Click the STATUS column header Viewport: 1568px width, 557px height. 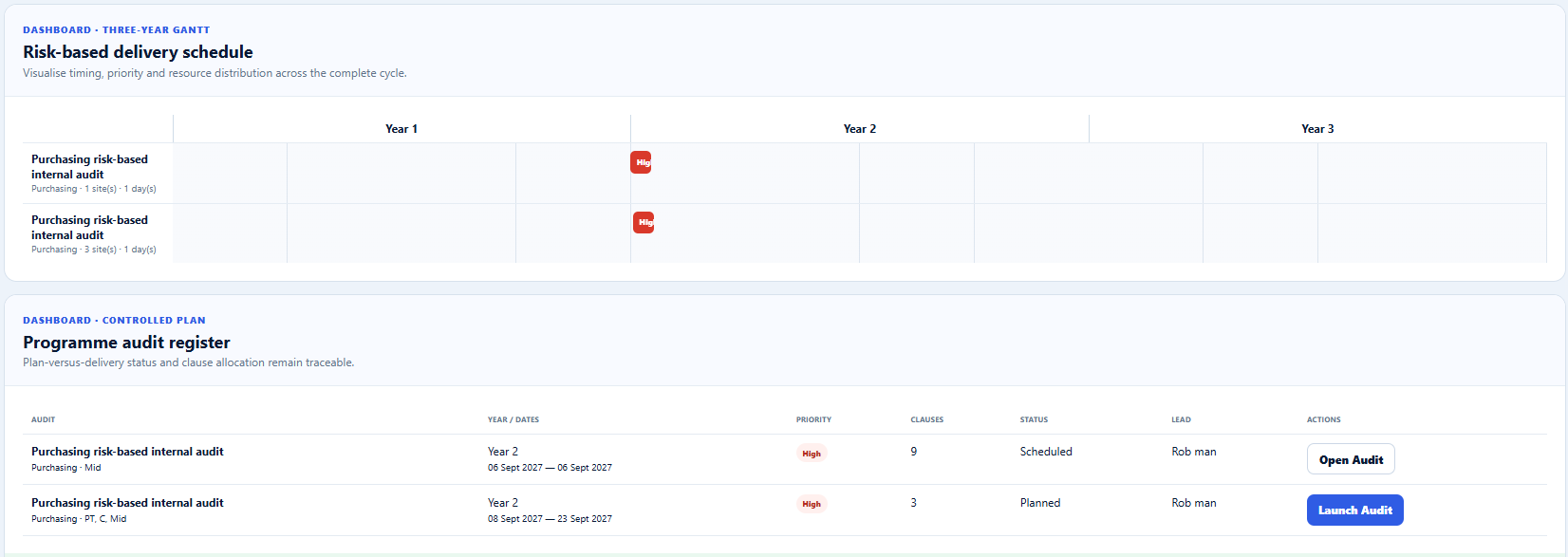point(1034,419)
